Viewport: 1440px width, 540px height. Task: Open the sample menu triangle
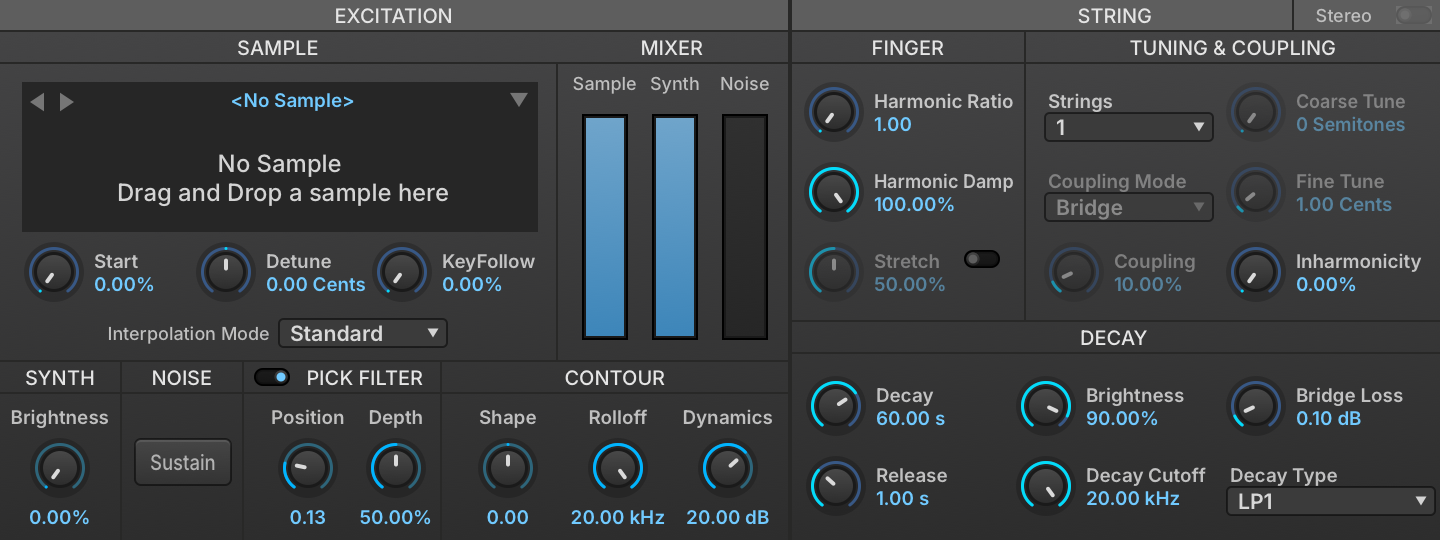coord(518,99)
